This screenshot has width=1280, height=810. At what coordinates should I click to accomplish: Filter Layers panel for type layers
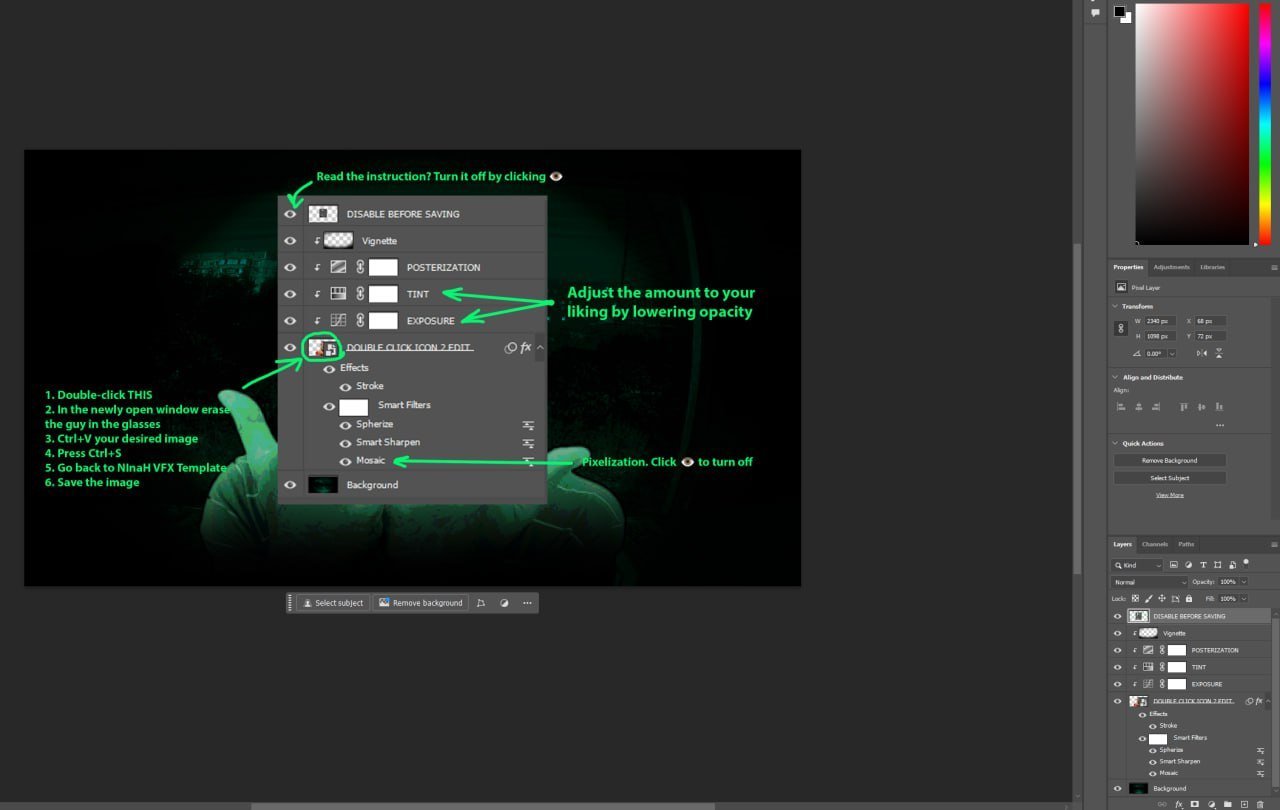tap(1203, 565)
